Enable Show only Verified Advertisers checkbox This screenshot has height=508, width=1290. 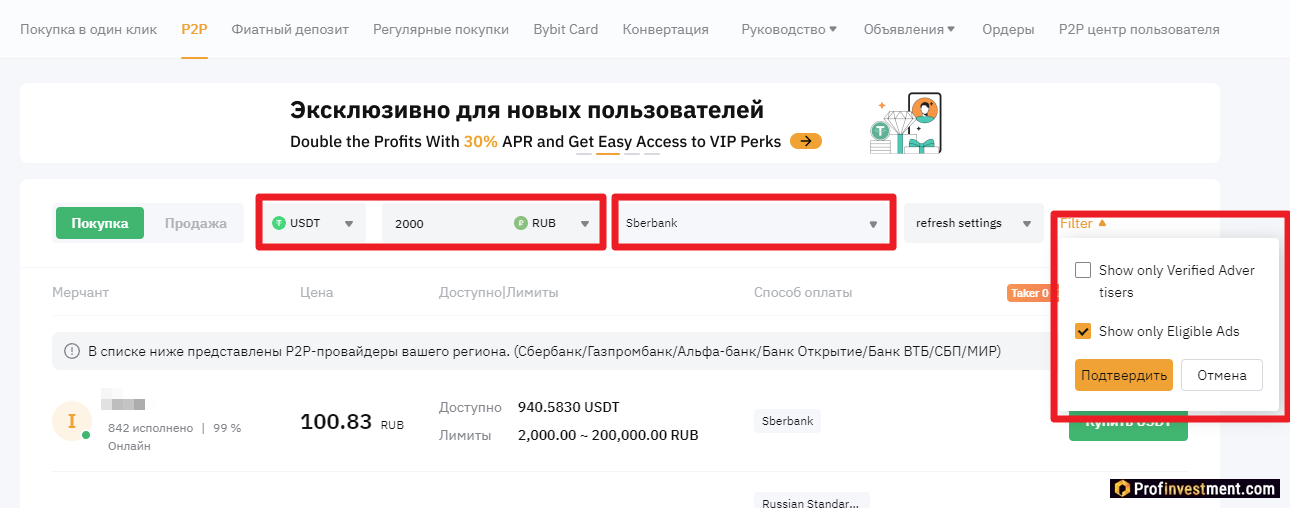point(1083,270)
